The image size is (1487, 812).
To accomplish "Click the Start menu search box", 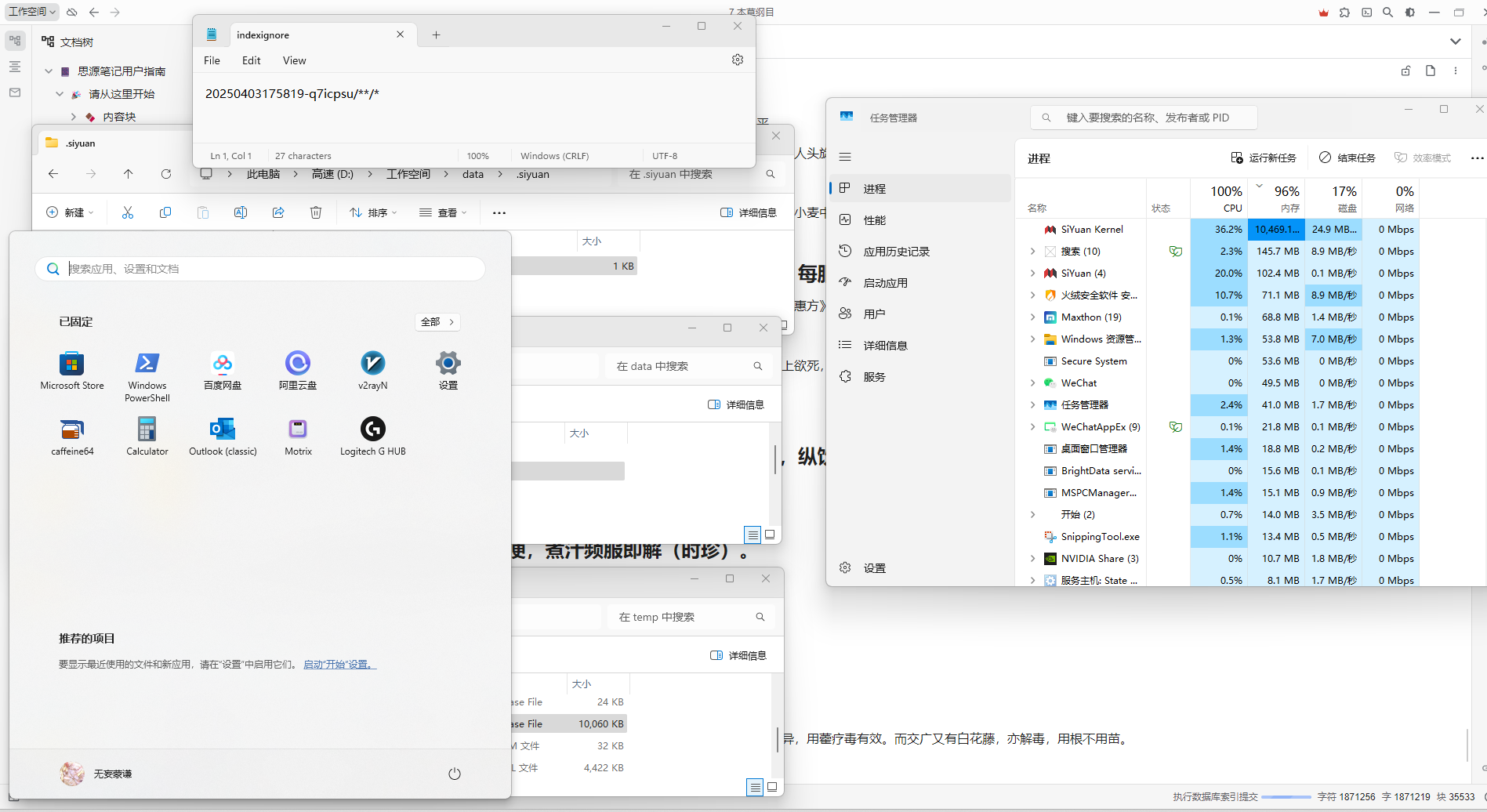I will point(260,269).
